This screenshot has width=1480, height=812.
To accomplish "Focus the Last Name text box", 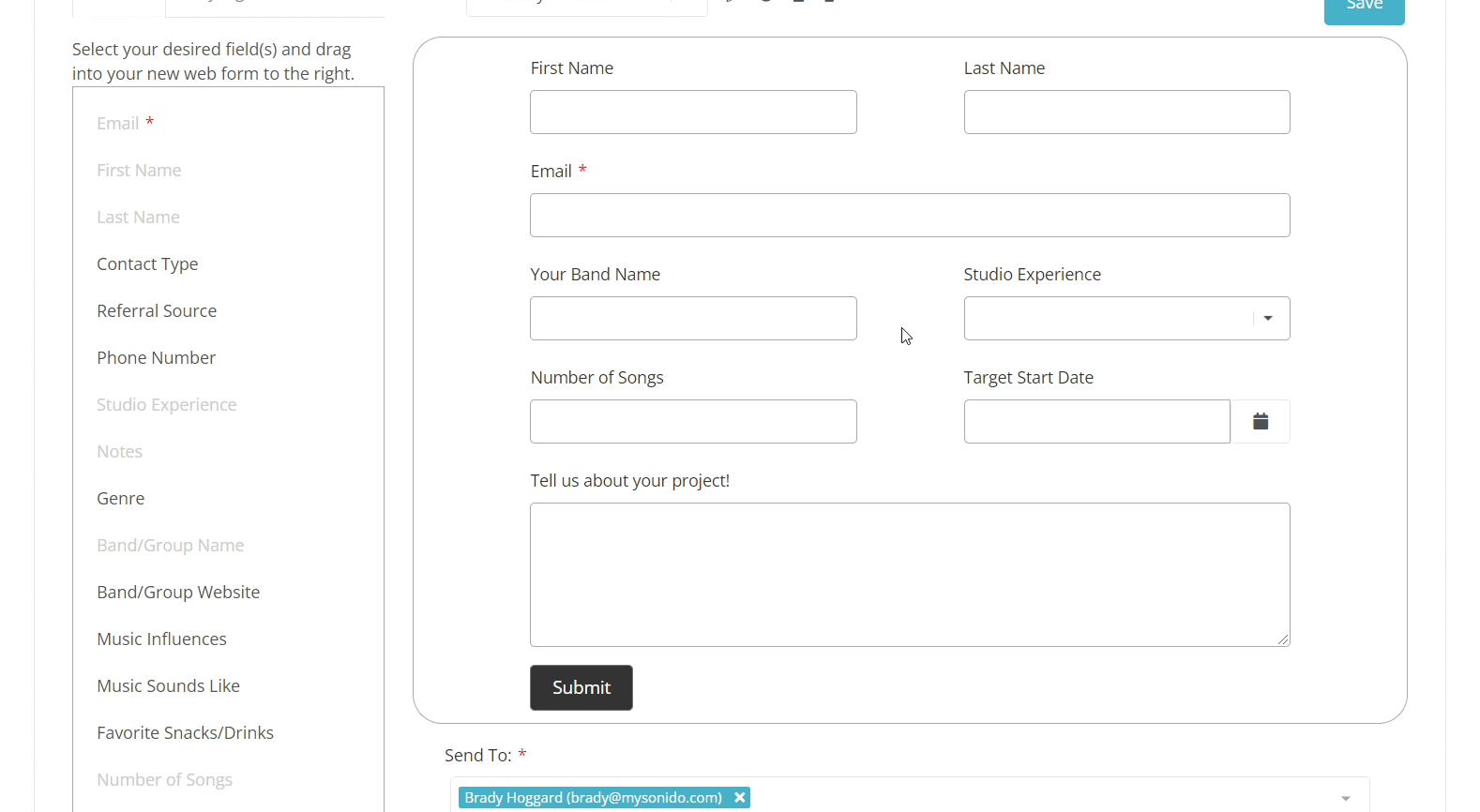I will tap(1126, 113).
